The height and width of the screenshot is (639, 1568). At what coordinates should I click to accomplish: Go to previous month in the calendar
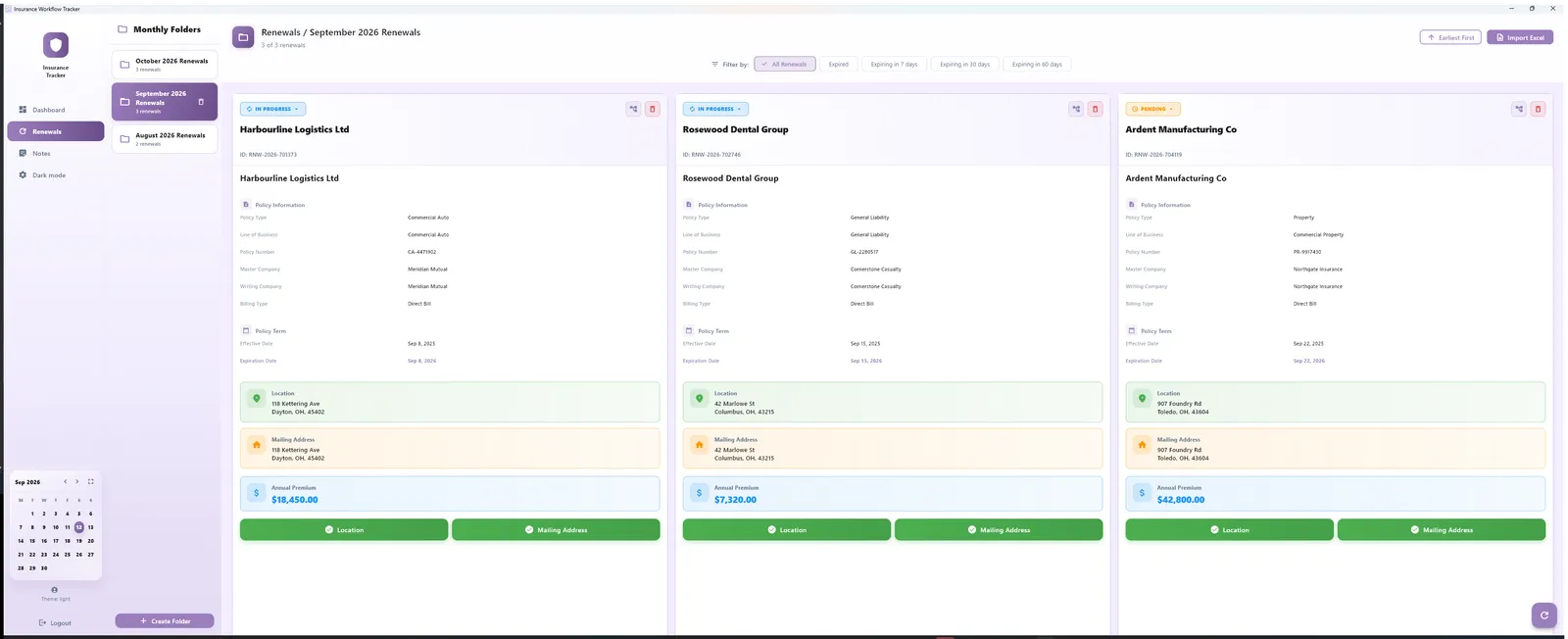[x=66, y=482]
